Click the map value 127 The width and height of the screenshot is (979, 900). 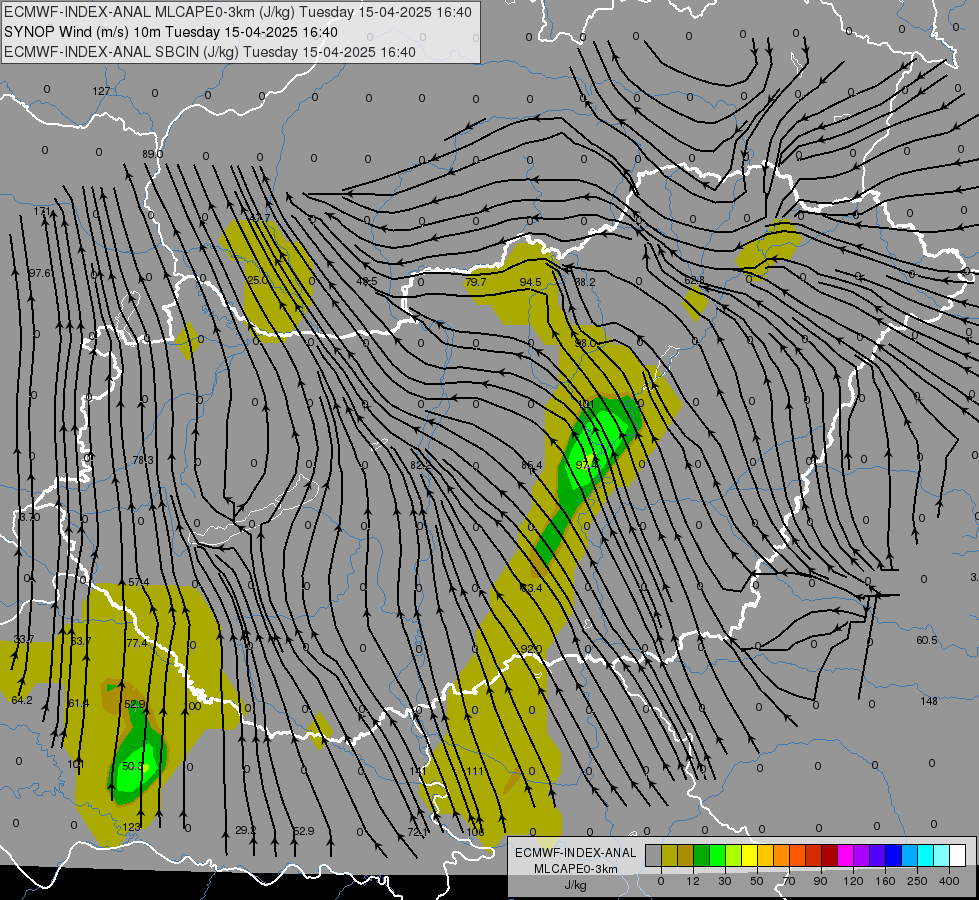point(101,91)
